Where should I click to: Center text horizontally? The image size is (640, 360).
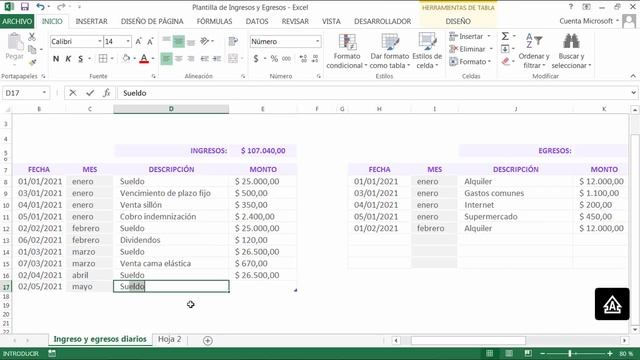point(178,59)
